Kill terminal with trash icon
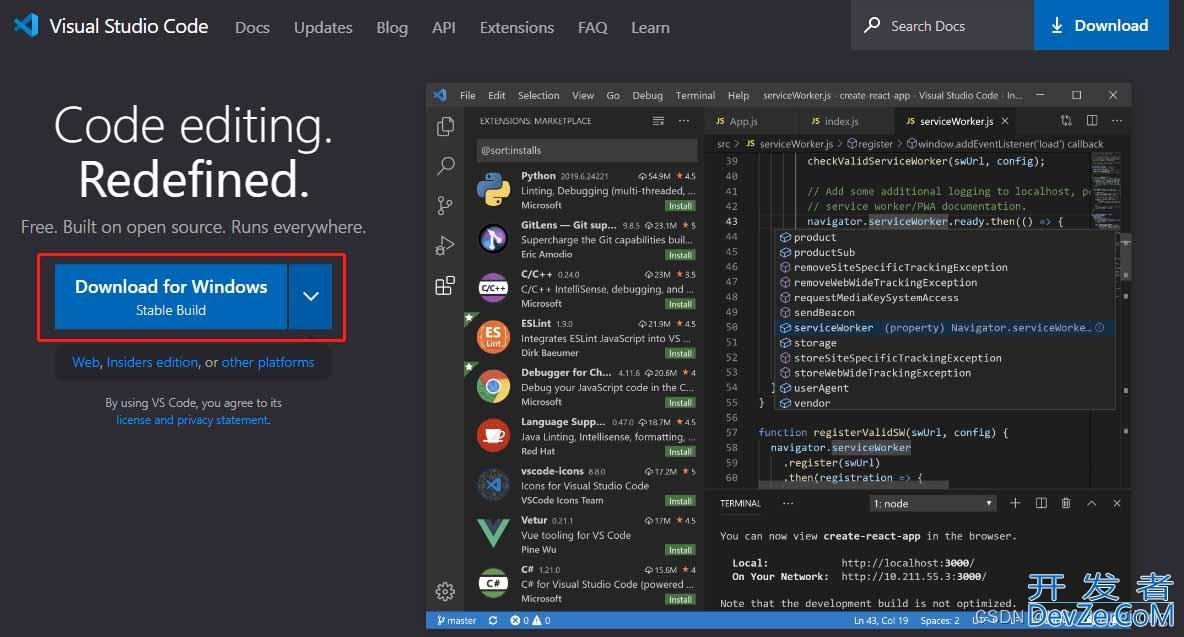1184x637 pixels. tap(1065, 503)
